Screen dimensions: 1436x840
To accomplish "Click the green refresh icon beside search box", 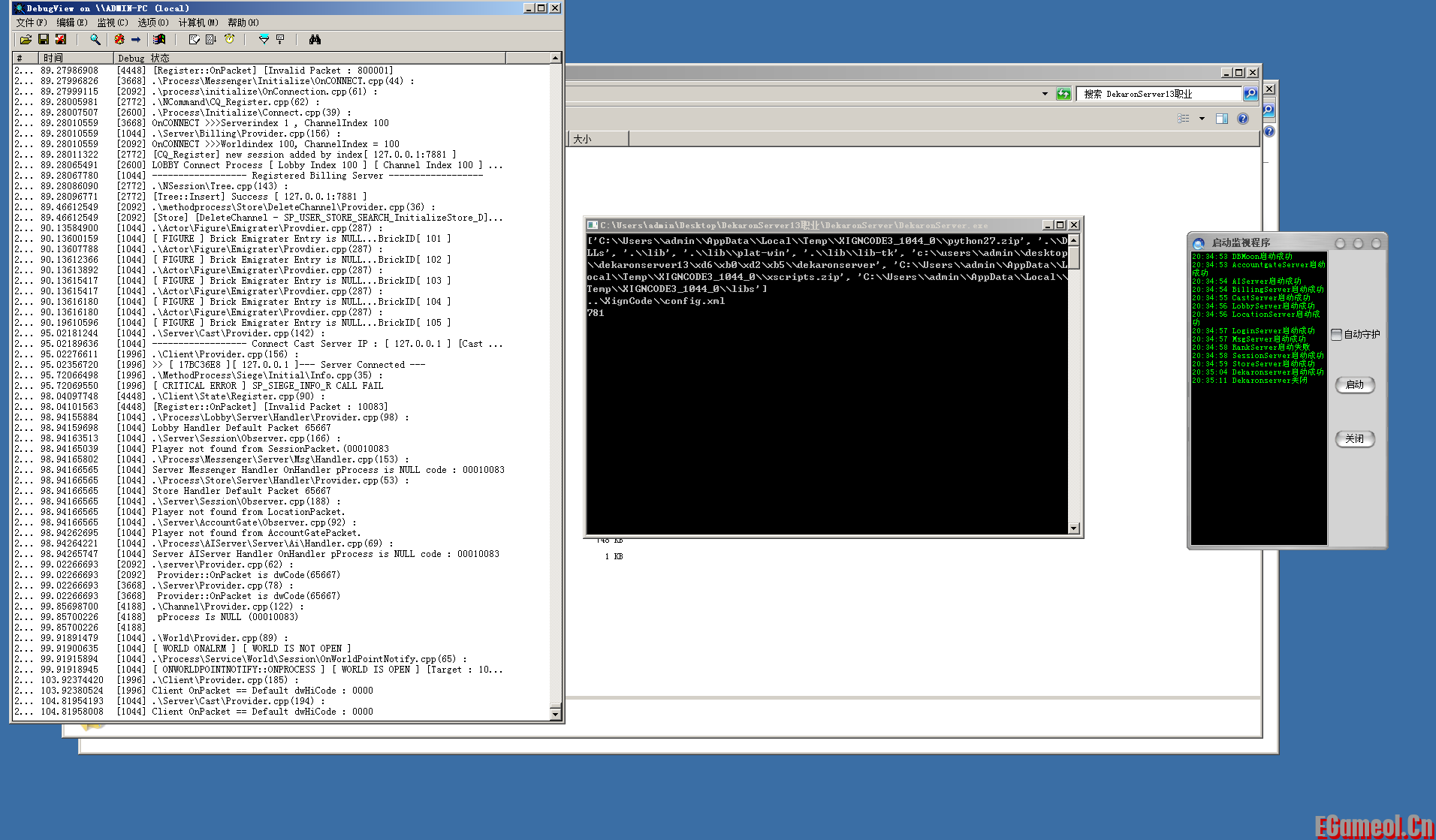I will (x=1063, y=94).
